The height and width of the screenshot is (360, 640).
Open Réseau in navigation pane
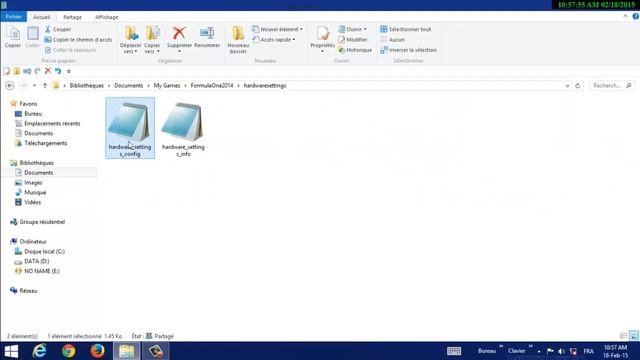[x=23, y=291]
